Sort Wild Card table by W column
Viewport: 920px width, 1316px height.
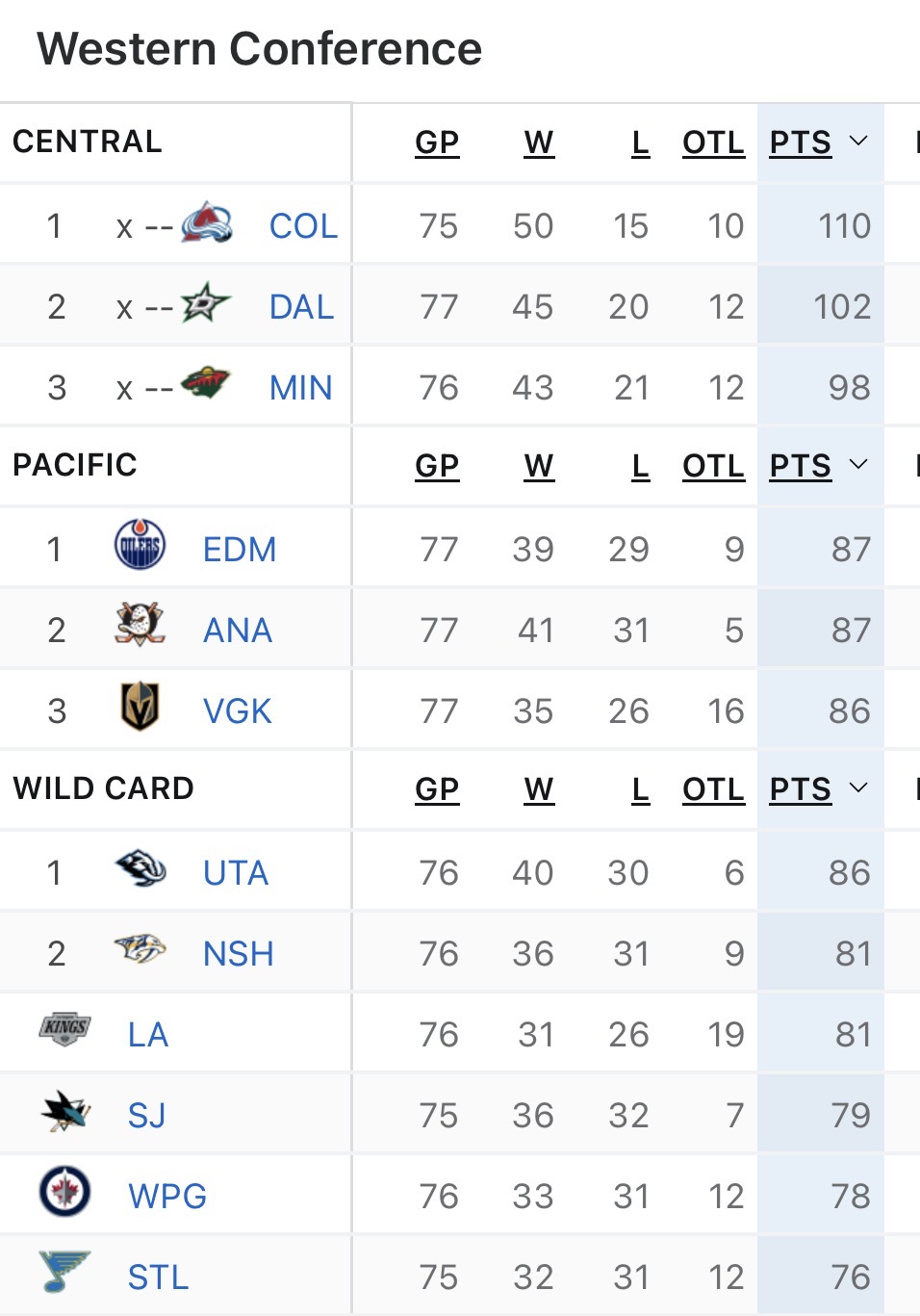pos(539,789)
